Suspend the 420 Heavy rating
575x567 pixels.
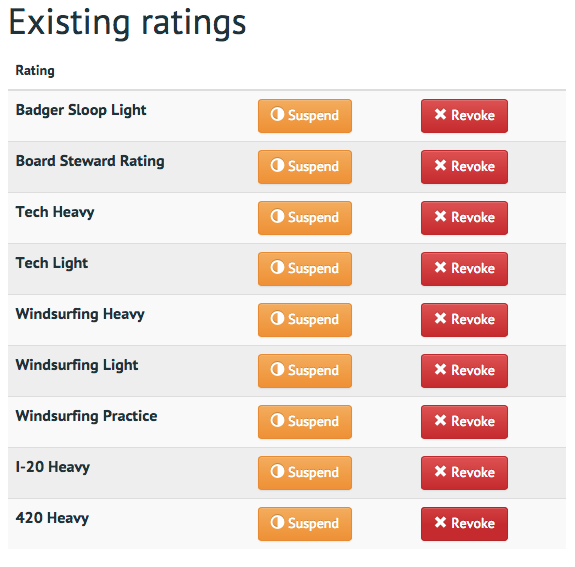tap(305, 524)
